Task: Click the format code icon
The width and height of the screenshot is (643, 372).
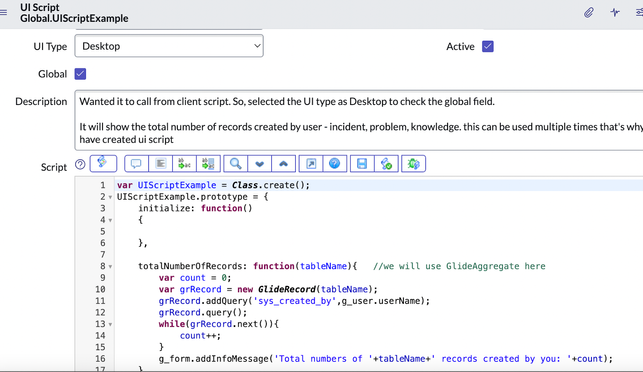Action: click(x=160, y=164)
